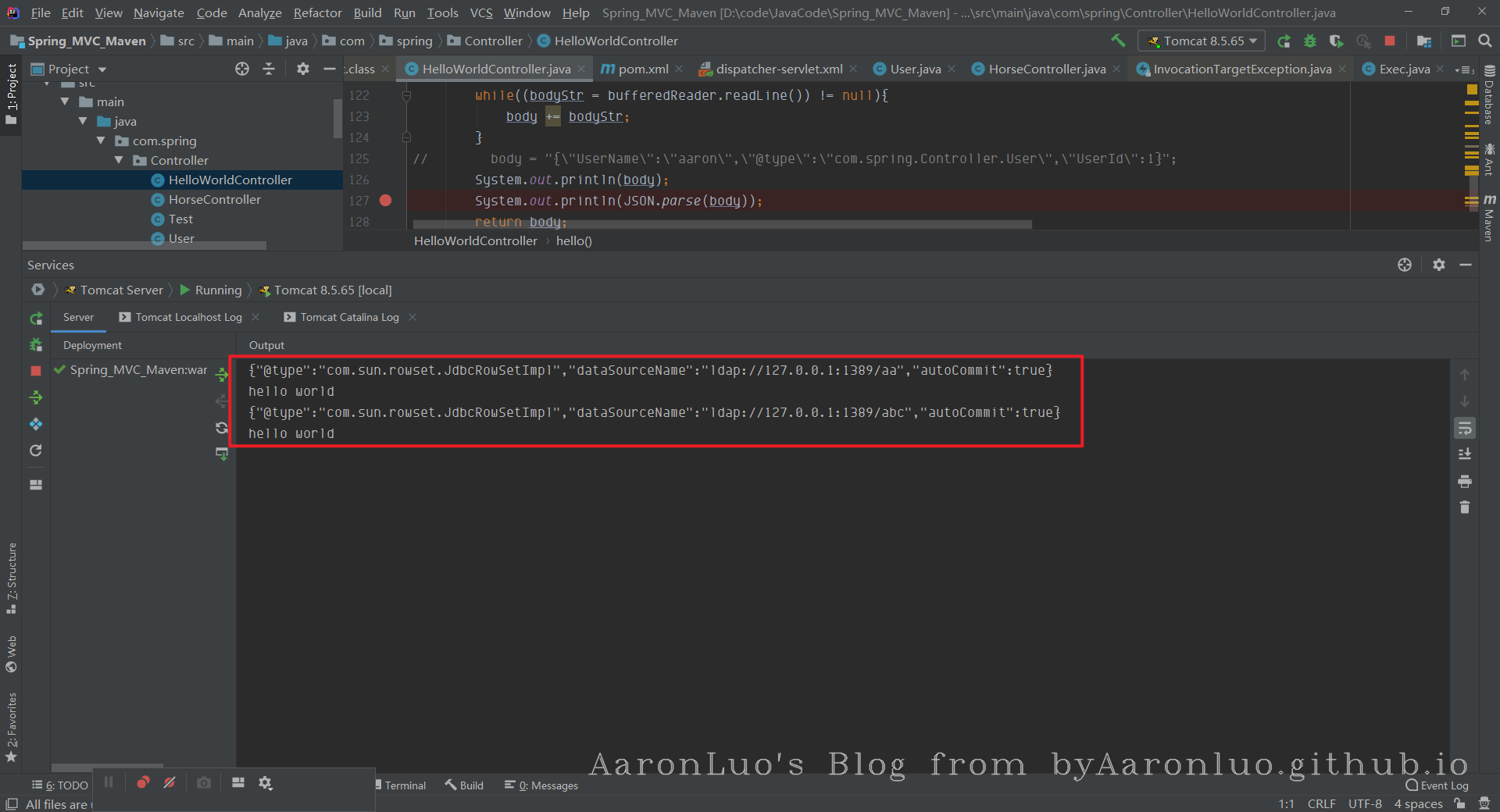Click up arrow in output toolbar

[1465, 375]
